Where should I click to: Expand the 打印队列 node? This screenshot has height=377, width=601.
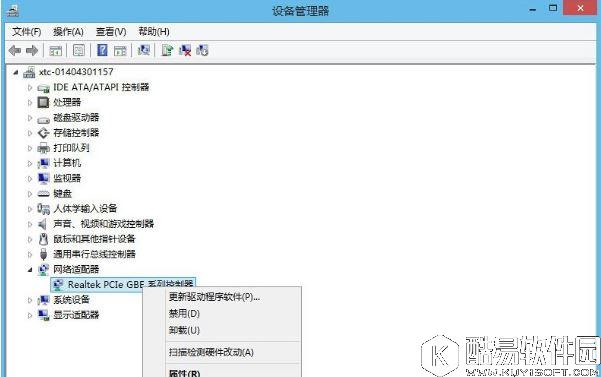pyautogui.click(x=30, y=148)
